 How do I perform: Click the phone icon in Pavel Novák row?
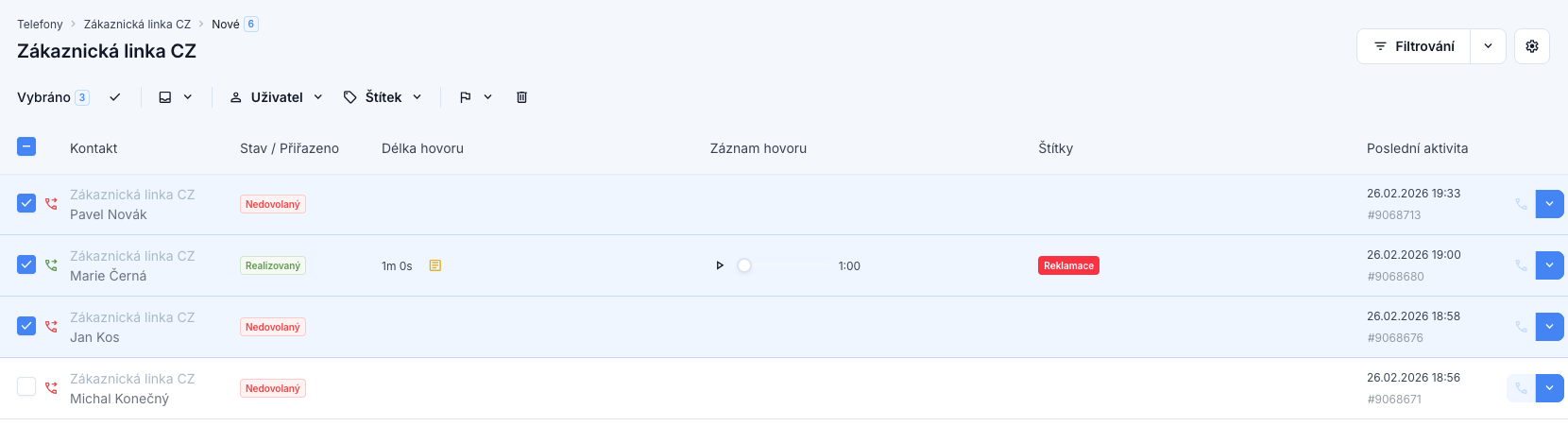coord(1521,204)
